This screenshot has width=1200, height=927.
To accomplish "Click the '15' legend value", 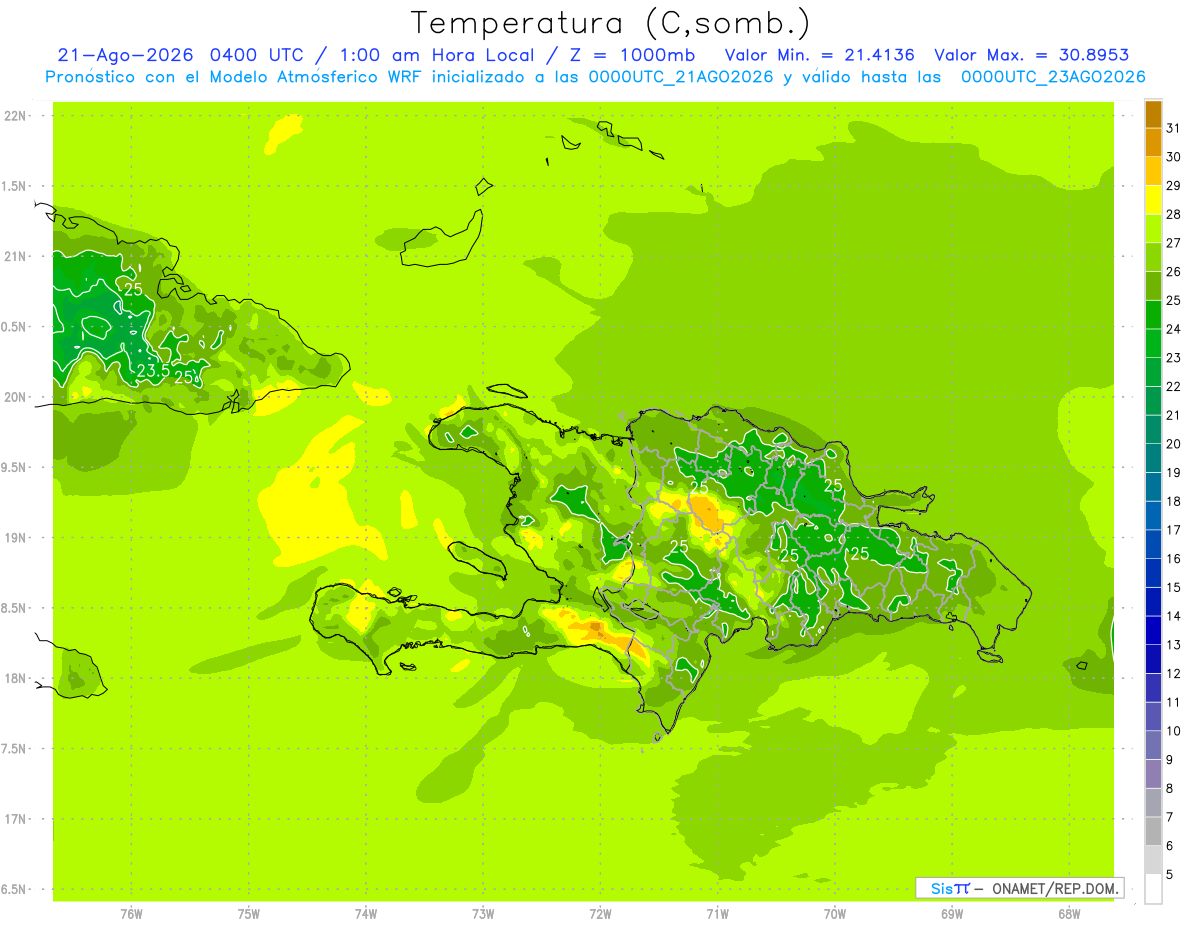I will (x=1174, y=588).
